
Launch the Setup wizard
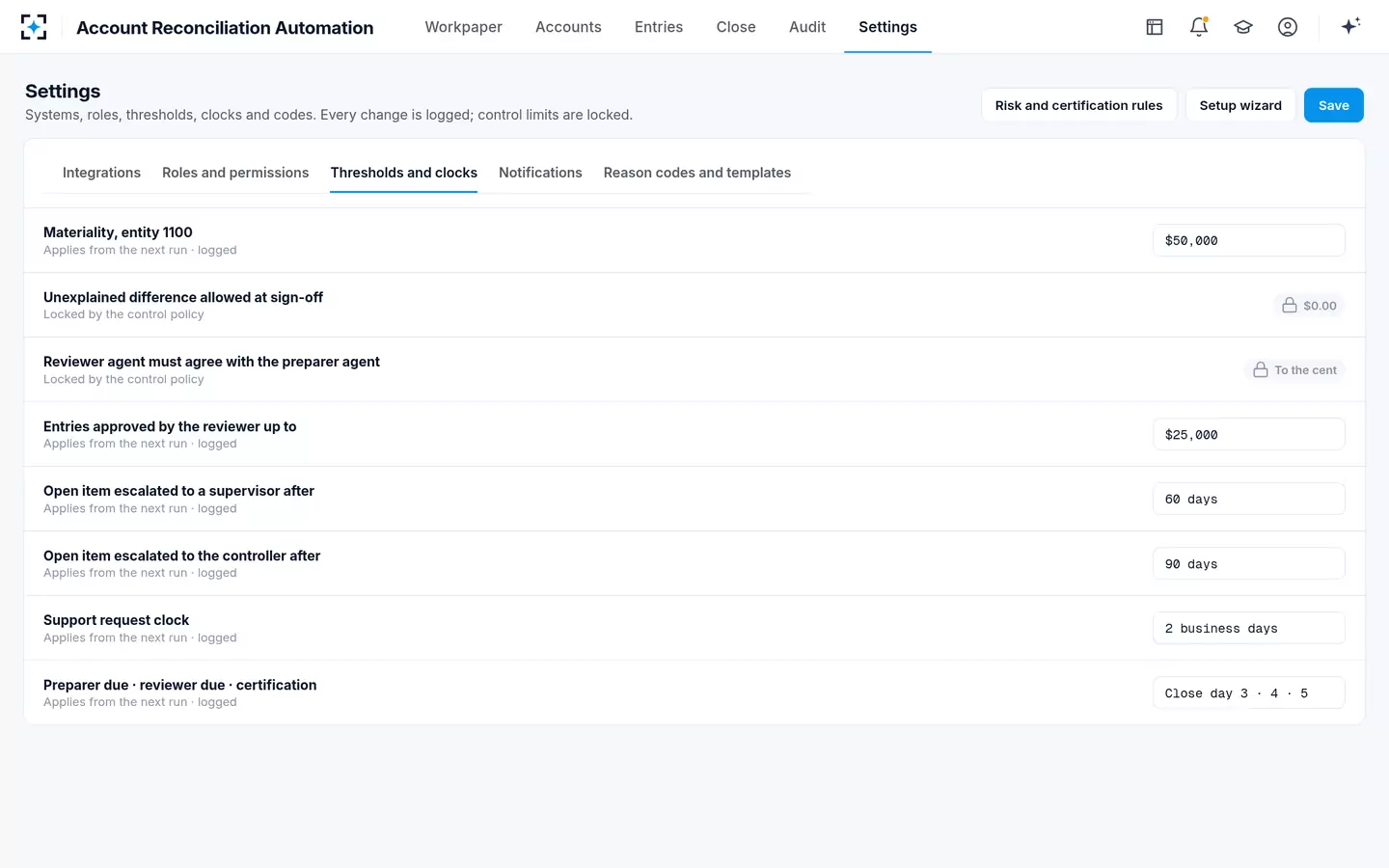click(x=1240, y=105)
